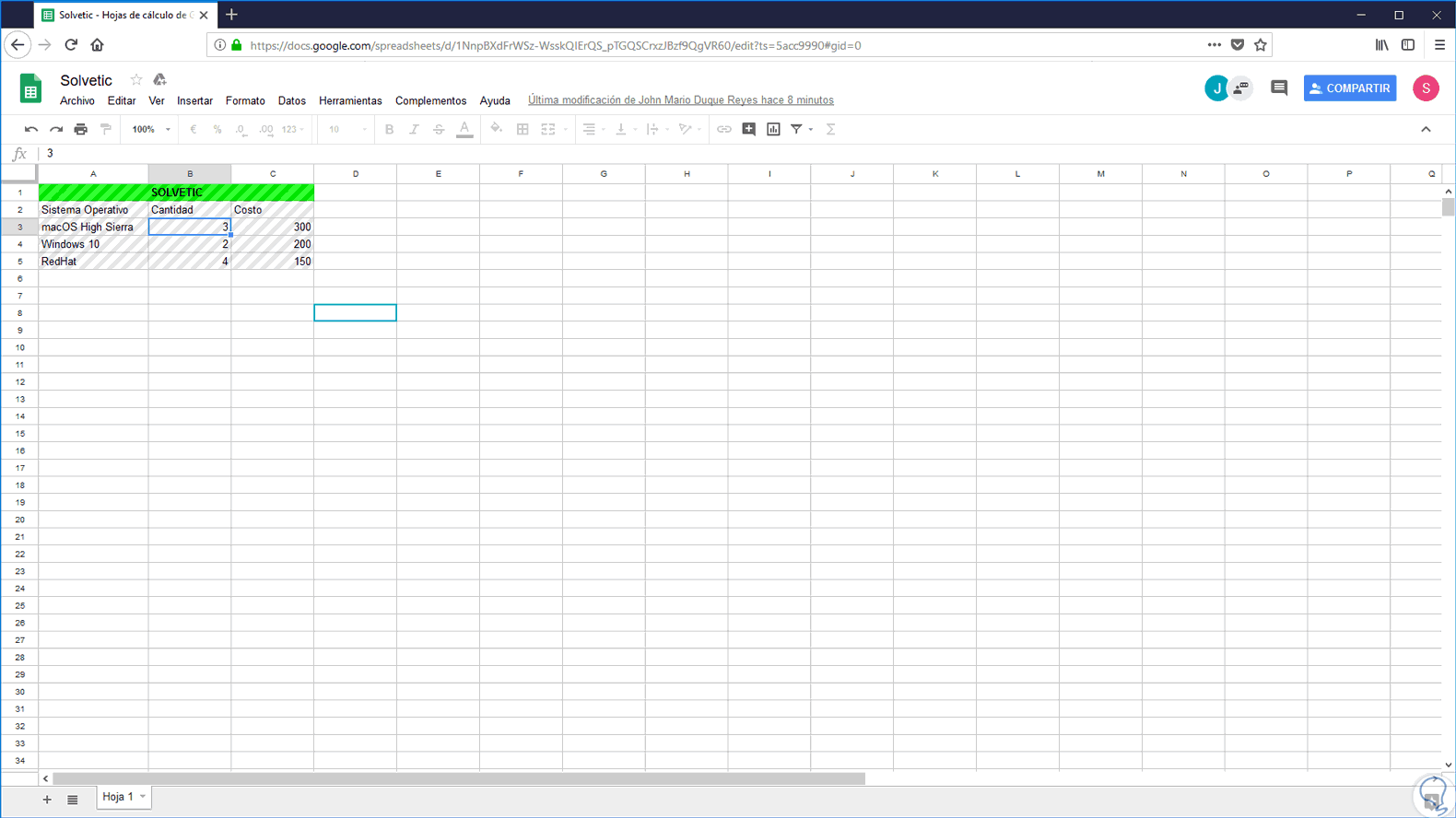Activate the paint format tool
The image size is (1456, 818).
(x=106, y=130)
